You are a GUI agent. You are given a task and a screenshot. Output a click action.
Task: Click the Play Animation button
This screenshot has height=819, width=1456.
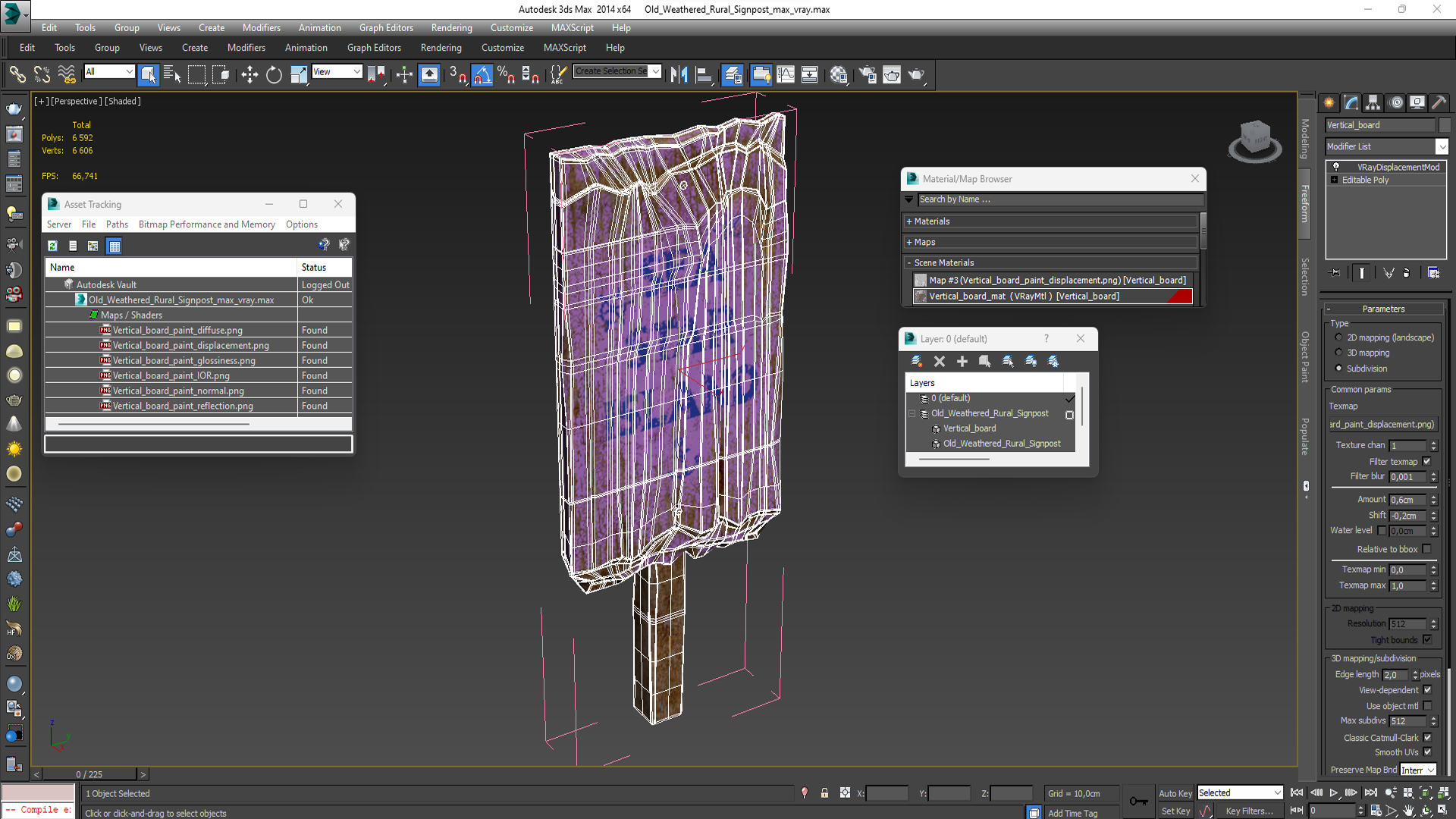pos(1333,792)
